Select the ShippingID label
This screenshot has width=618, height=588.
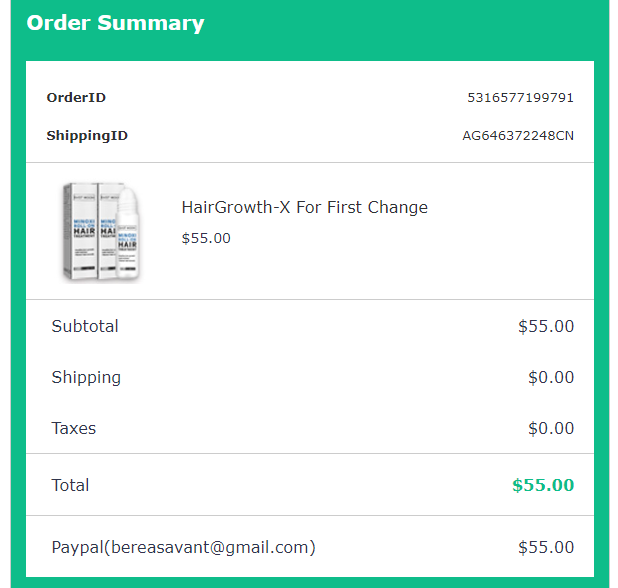point(87,136)
